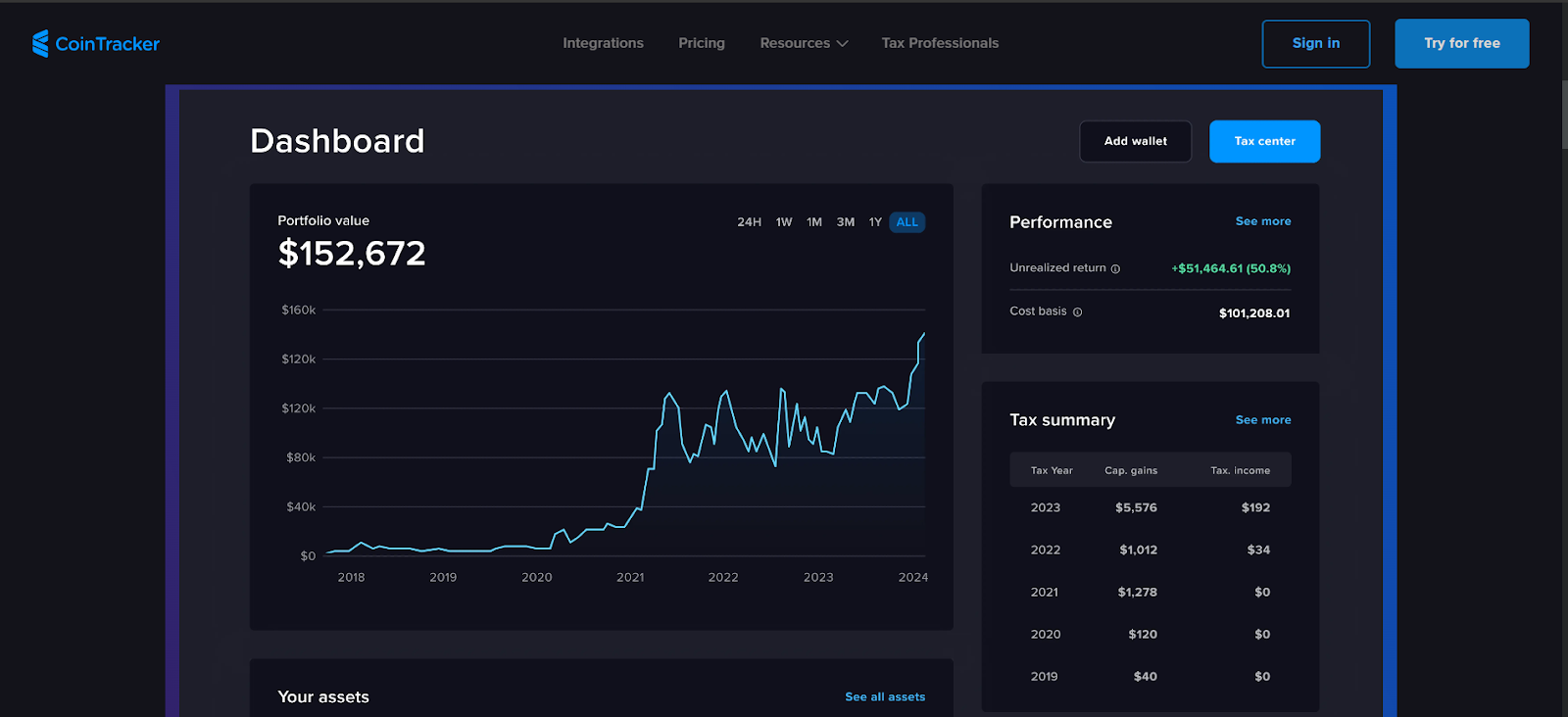Click the $5,576 capital gains value
The width and height of the screenshot is (1568, 717).
(1136, 507)
